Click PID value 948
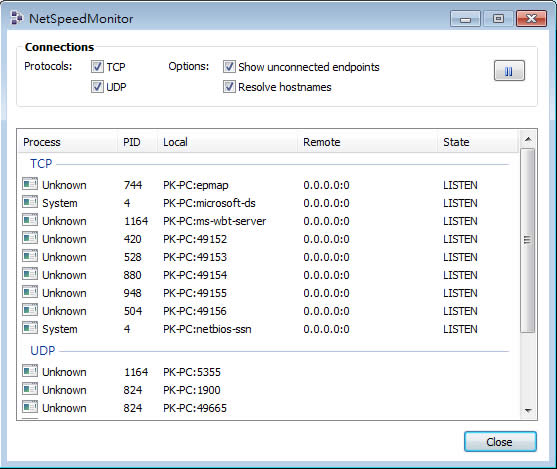 click(x=133, y=293)
